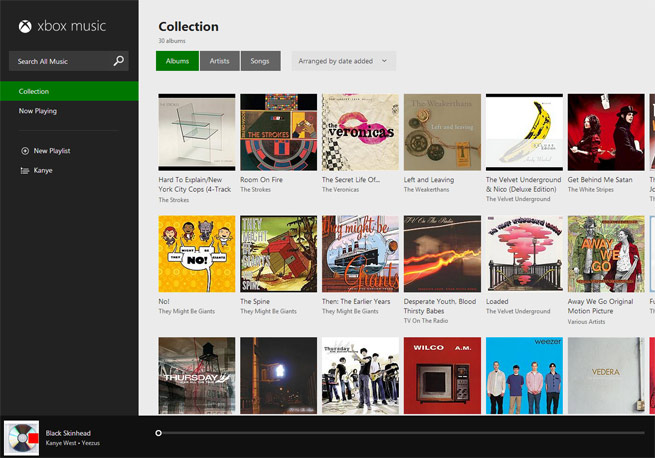Focus the Search All Music field

tap(69, 61)
